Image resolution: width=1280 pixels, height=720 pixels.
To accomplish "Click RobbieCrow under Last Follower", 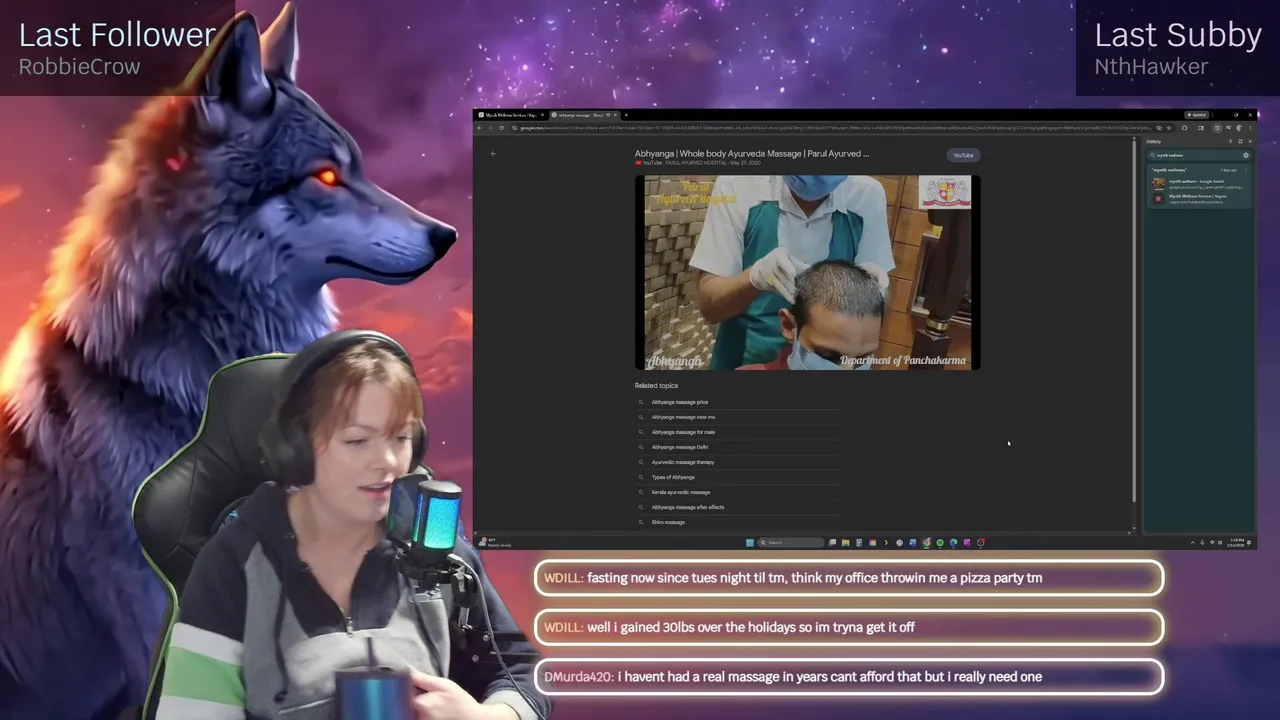I will coord(79,67).
